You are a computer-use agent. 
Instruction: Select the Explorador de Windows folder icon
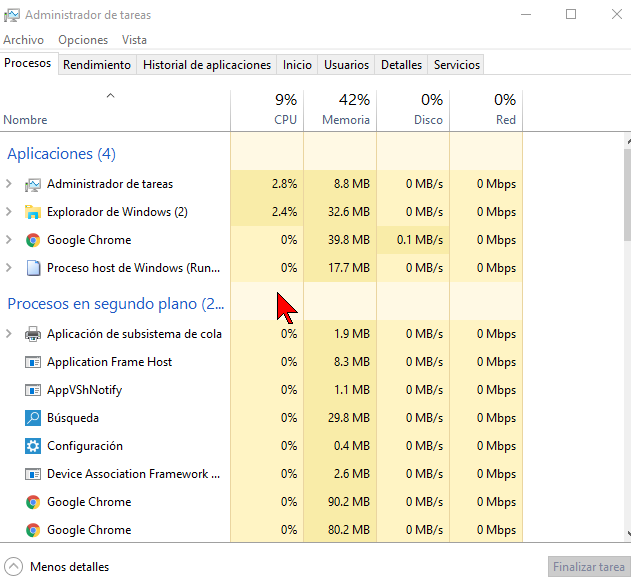pos(33,212)
